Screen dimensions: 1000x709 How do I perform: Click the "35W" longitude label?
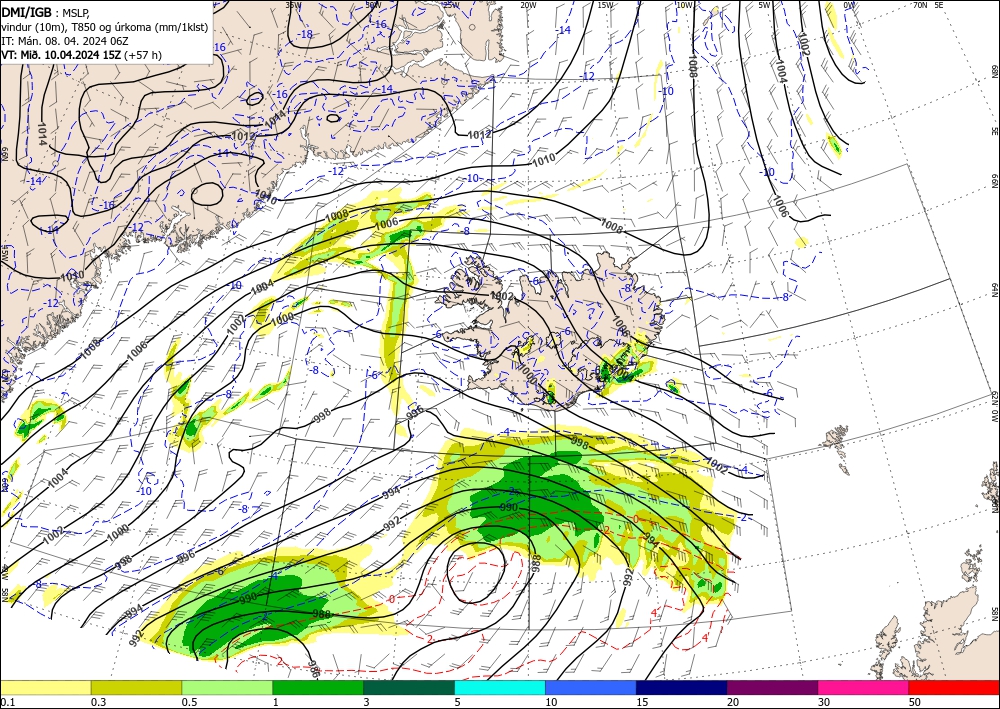coord(293,5)
